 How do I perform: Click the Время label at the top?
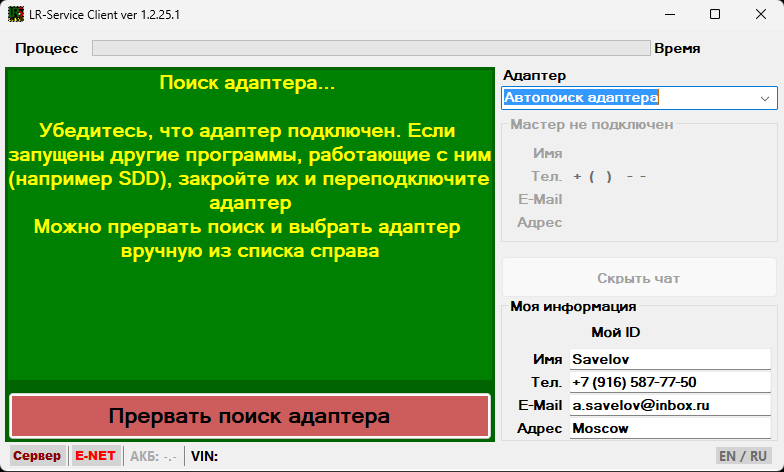pos(676,48)
